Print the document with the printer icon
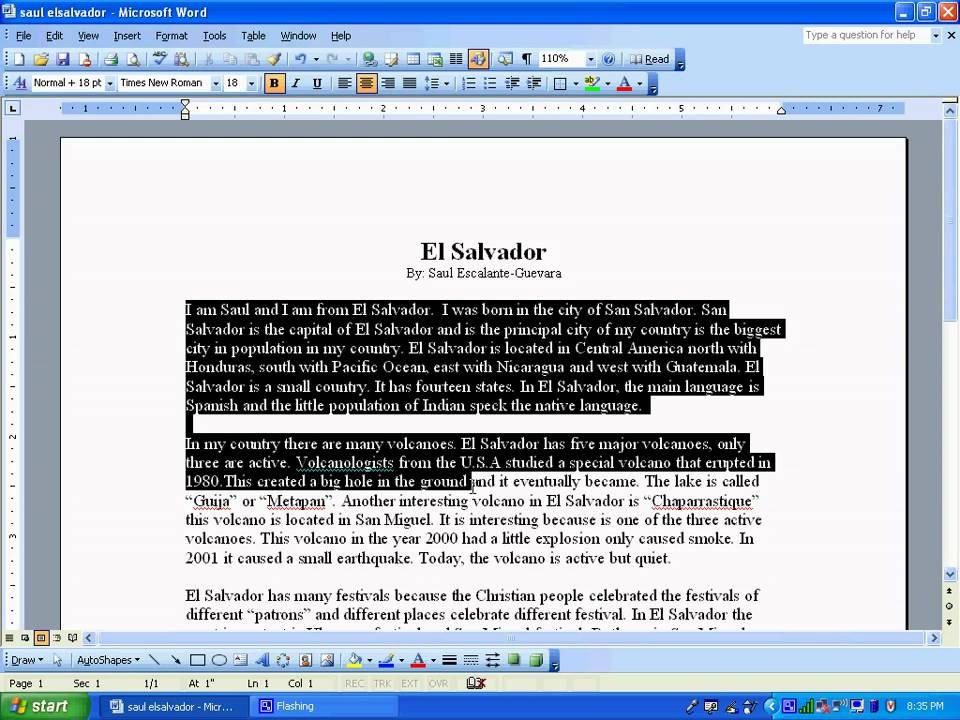The image size is (960, 720). click(x=111, y=59)
